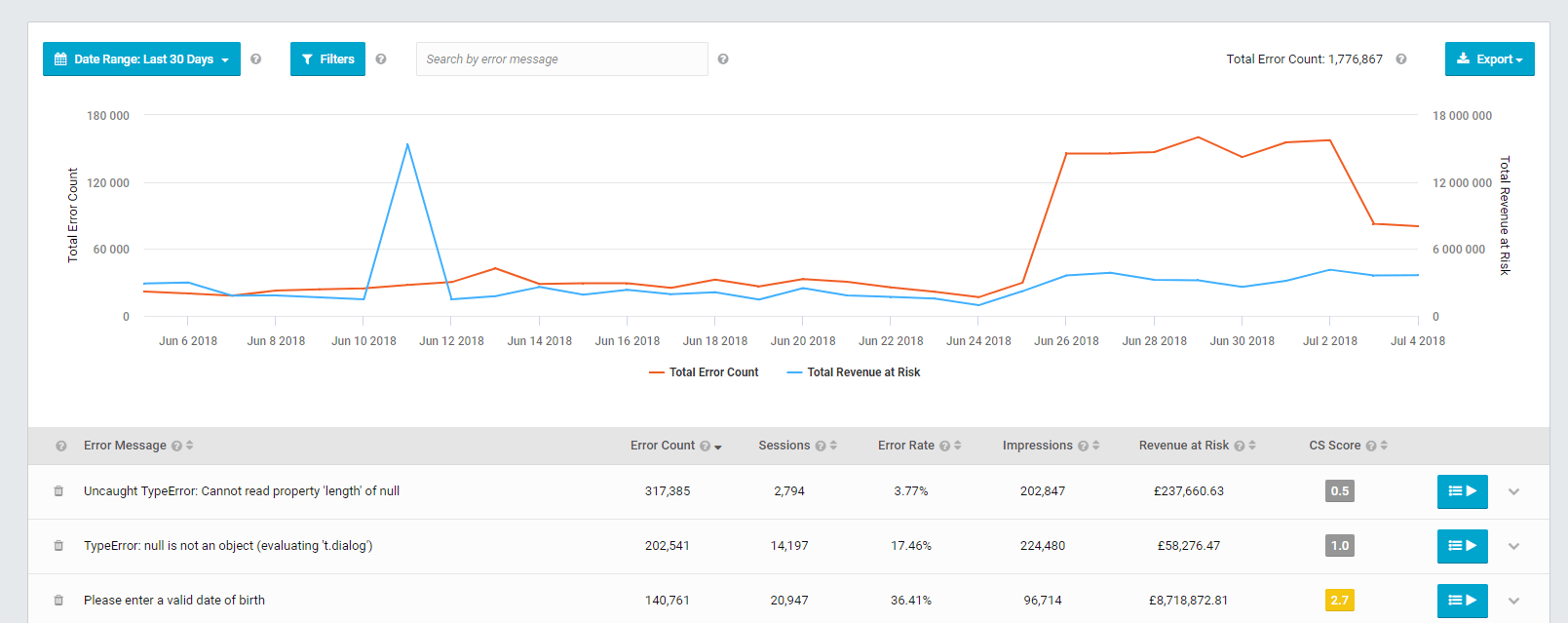This screenshot has width=1568, height=623.
Task: Click the Jun 26 2018 axis label
Action: (1066, 341)
